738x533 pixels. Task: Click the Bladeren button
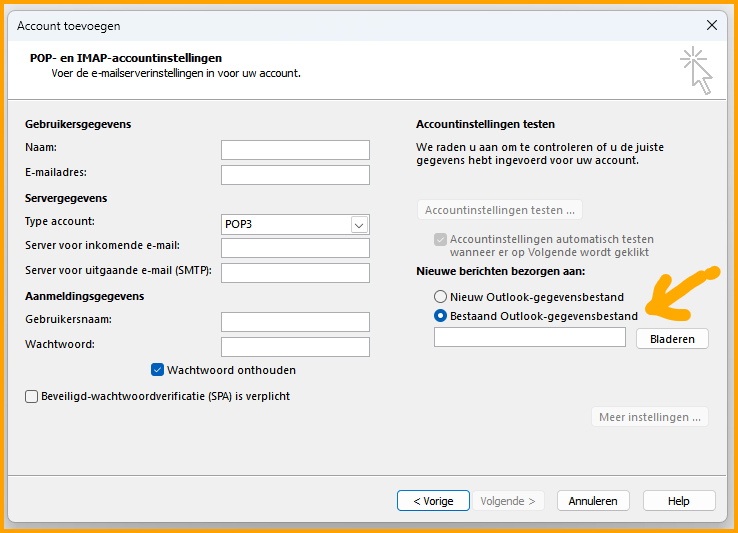[672, 339]
